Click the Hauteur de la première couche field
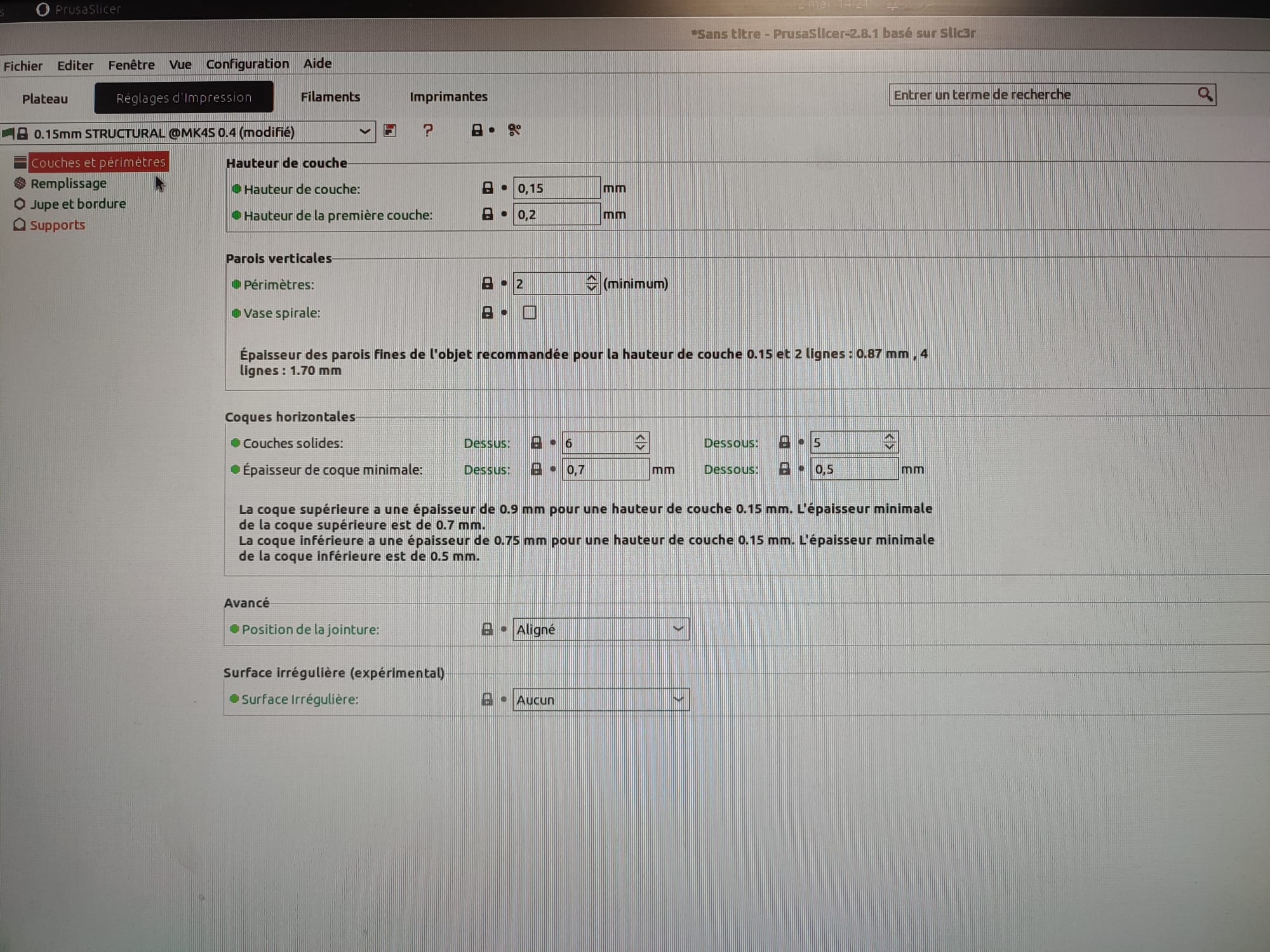Screen dimensions: 1270x952 tap(556, 215)
